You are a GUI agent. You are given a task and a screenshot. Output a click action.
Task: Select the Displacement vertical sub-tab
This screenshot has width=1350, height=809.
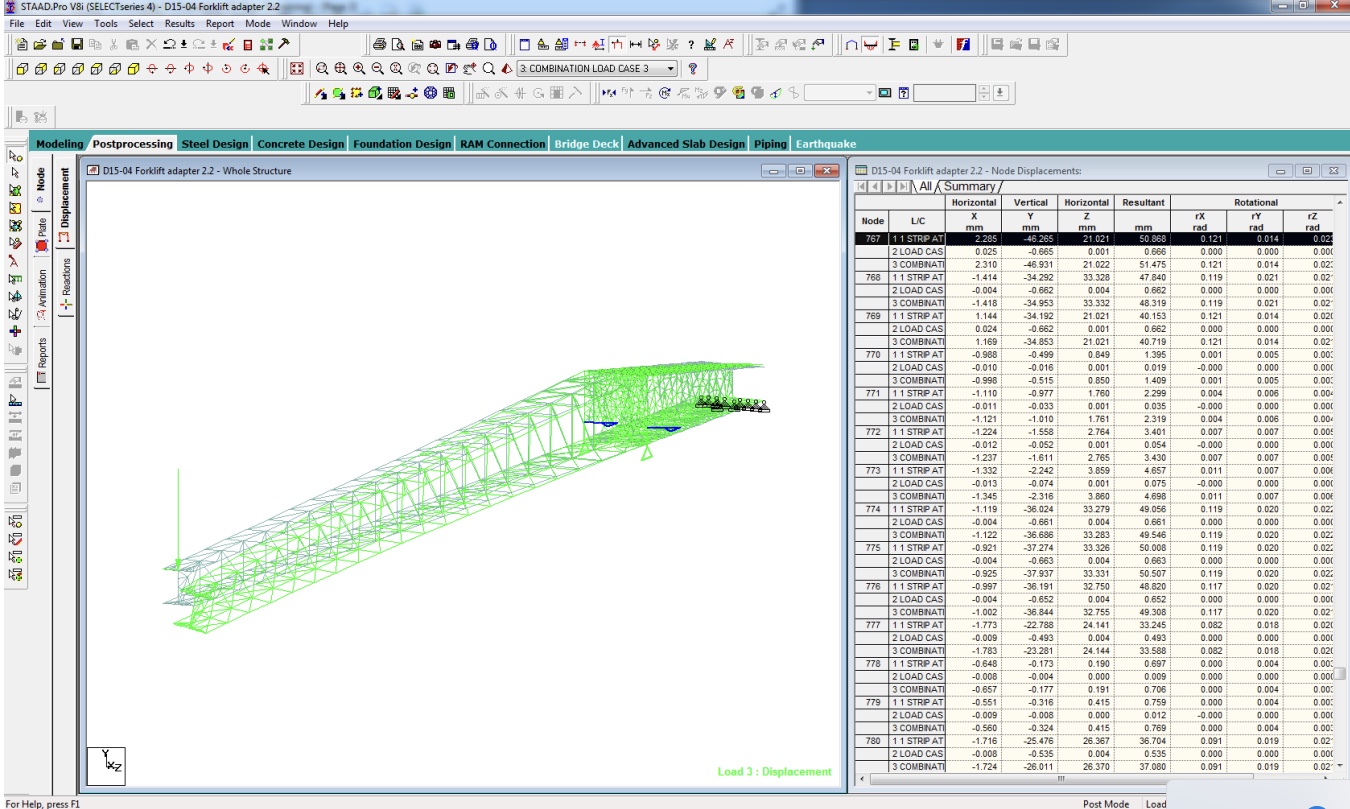[67, 205]
